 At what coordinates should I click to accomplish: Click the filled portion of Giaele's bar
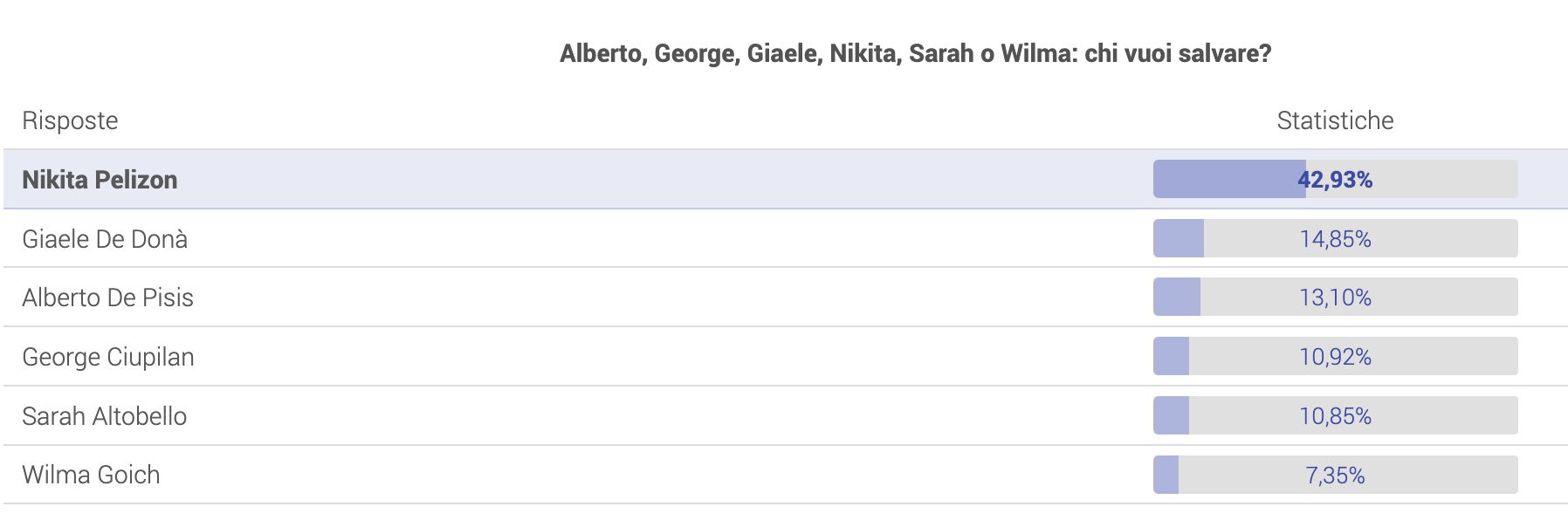(1179, 238)
